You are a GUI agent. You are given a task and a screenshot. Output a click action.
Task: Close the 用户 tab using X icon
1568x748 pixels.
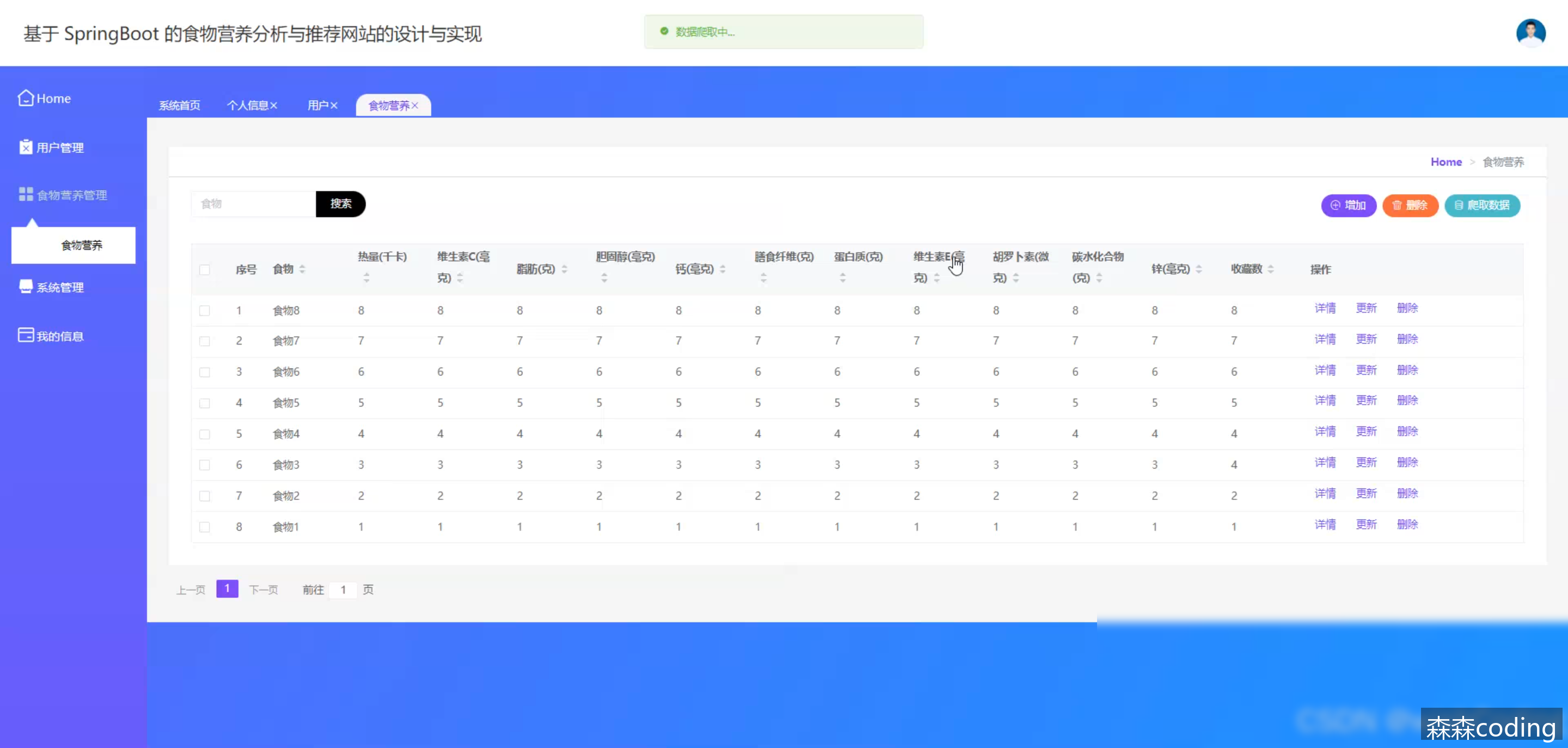click(334, 106)
